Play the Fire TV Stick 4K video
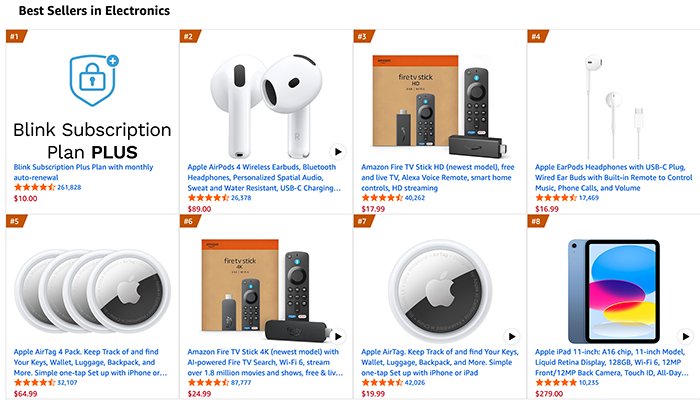The image size is (700, 400). pos(338,337)
